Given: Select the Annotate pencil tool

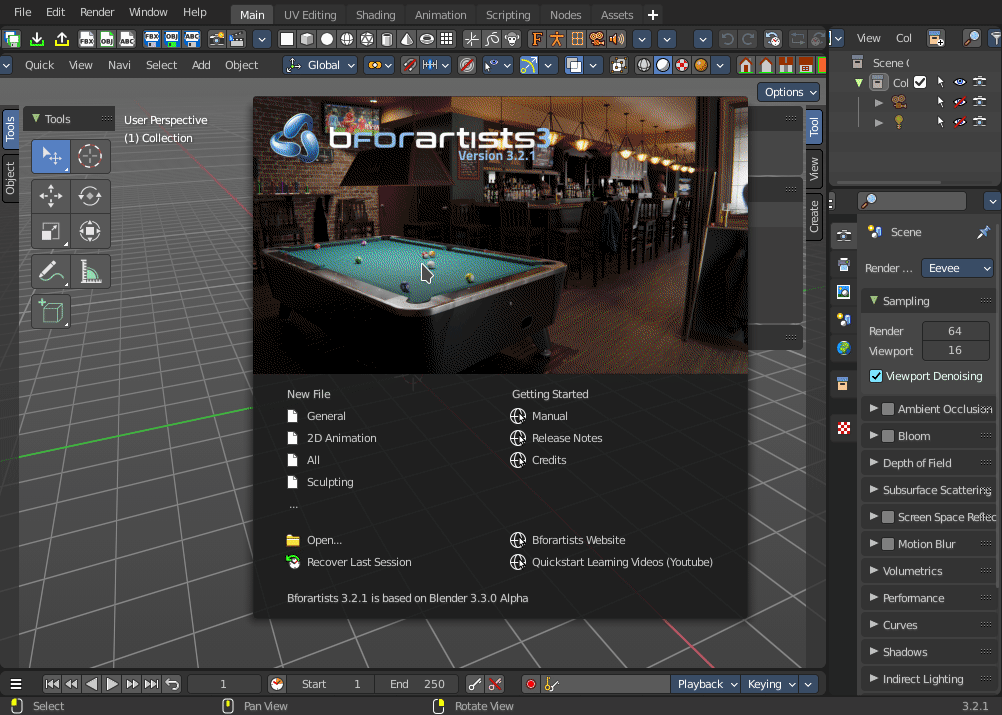Looking at the screenshot, I should click(50, 272).
